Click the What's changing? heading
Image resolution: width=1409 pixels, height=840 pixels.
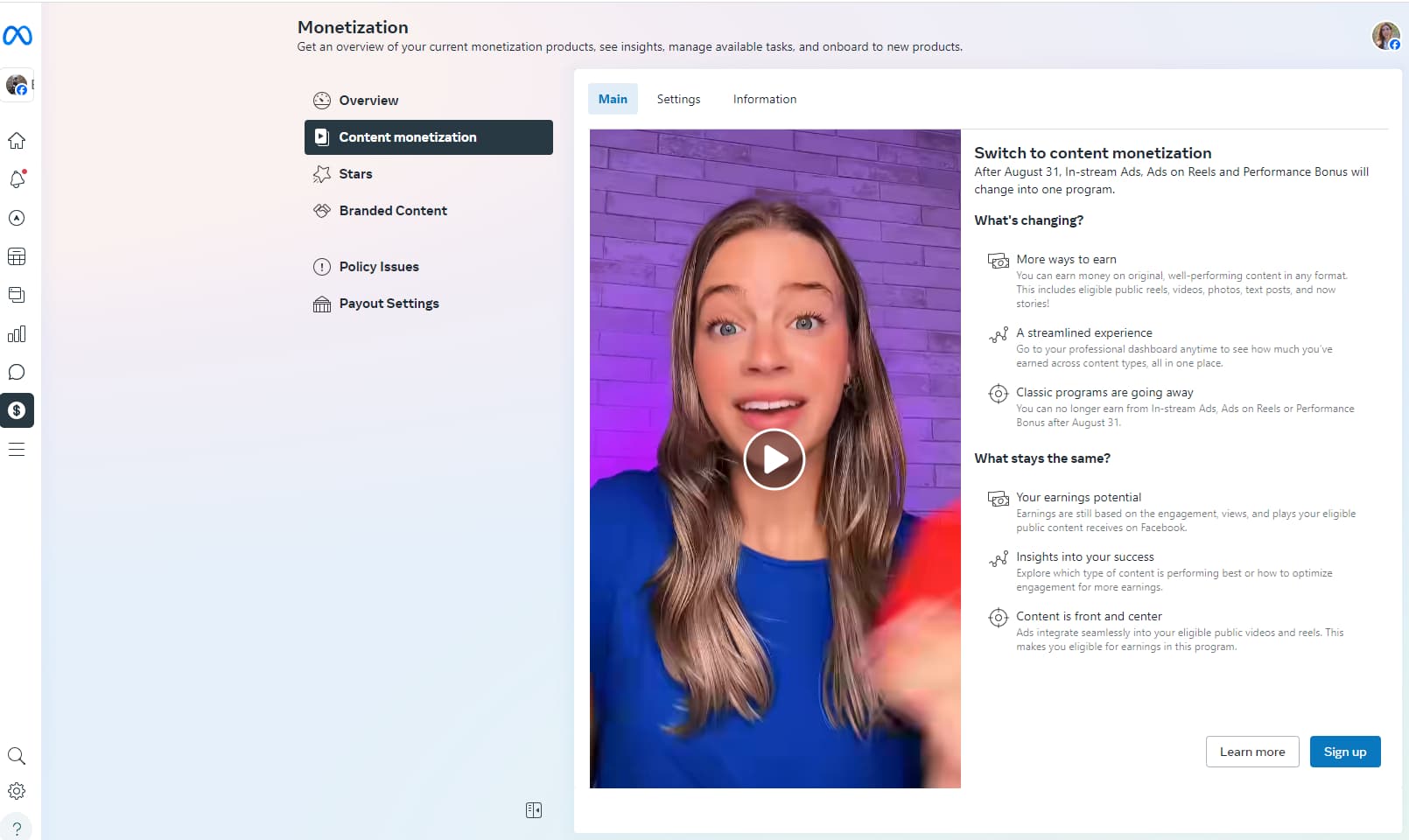[x=1029, y=220]
